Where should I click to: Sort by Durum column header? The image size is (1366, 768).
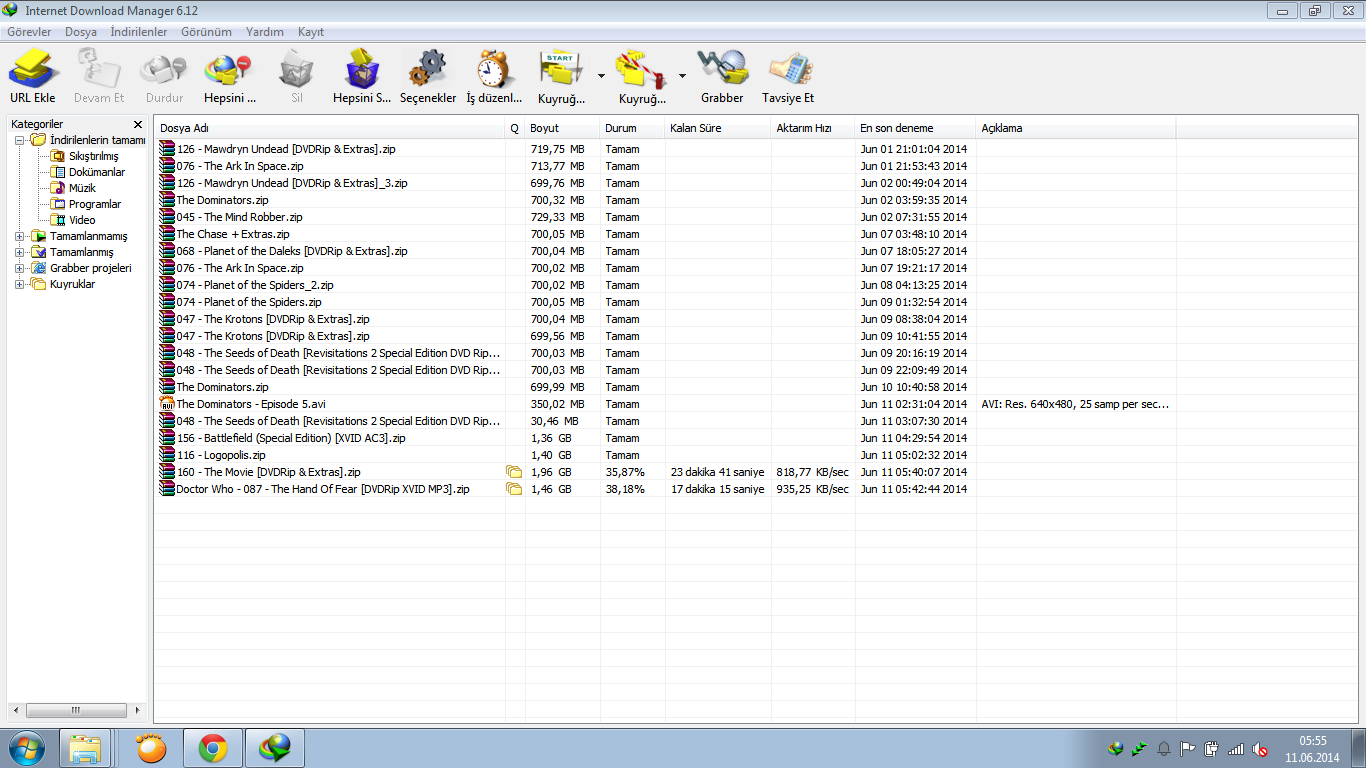[x=632, y=128]
